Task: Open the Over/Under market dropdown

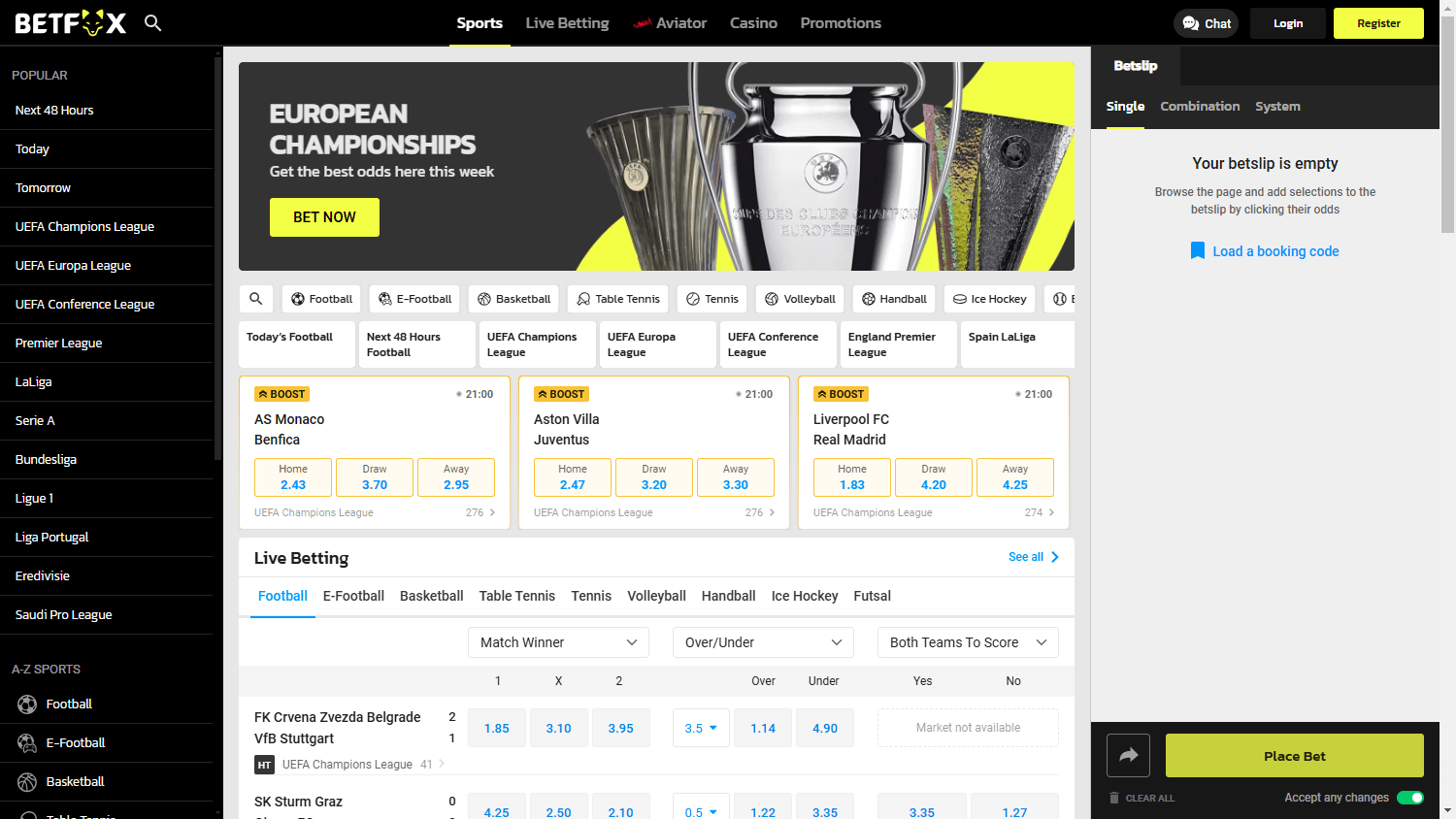Action: (763, 642)
